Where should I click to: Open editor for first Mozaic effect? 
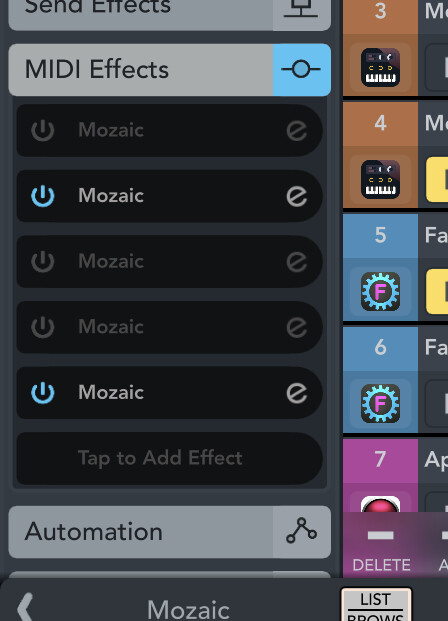click(x=297, y=130)
